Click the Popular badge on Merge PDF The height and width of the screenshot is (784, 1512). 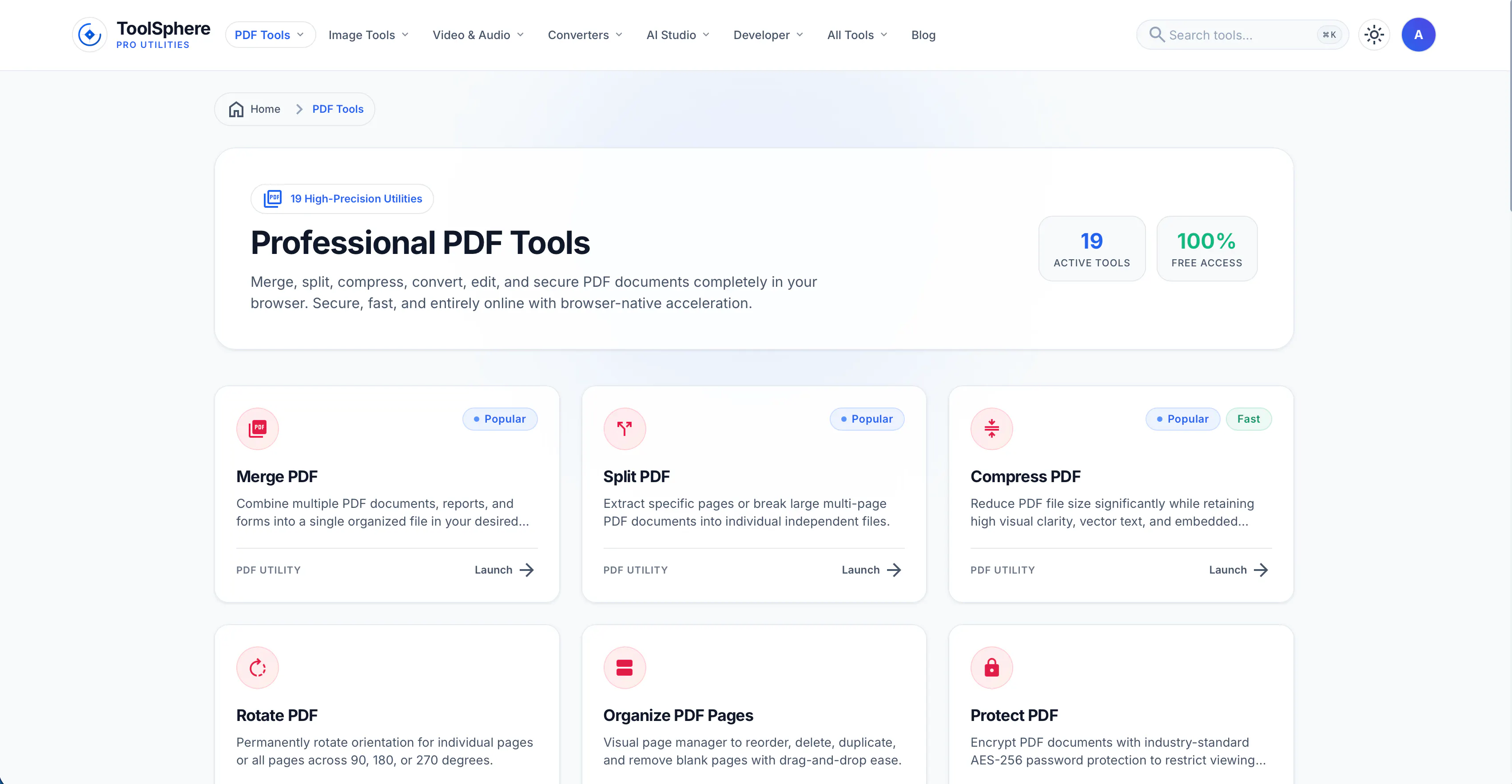pos(500,419)
